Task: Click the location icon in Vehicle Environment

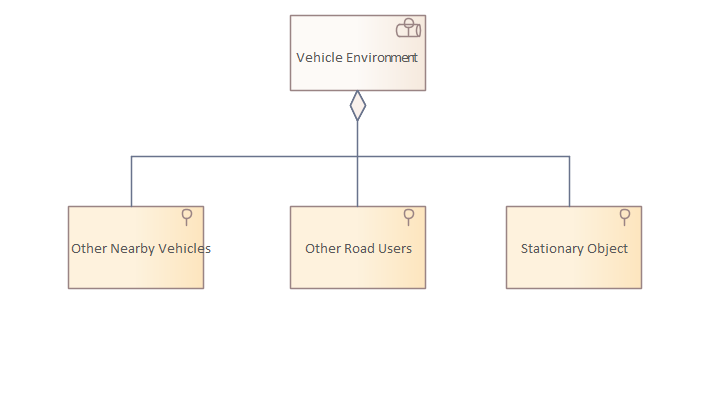Action: click(x=408, y=29)
